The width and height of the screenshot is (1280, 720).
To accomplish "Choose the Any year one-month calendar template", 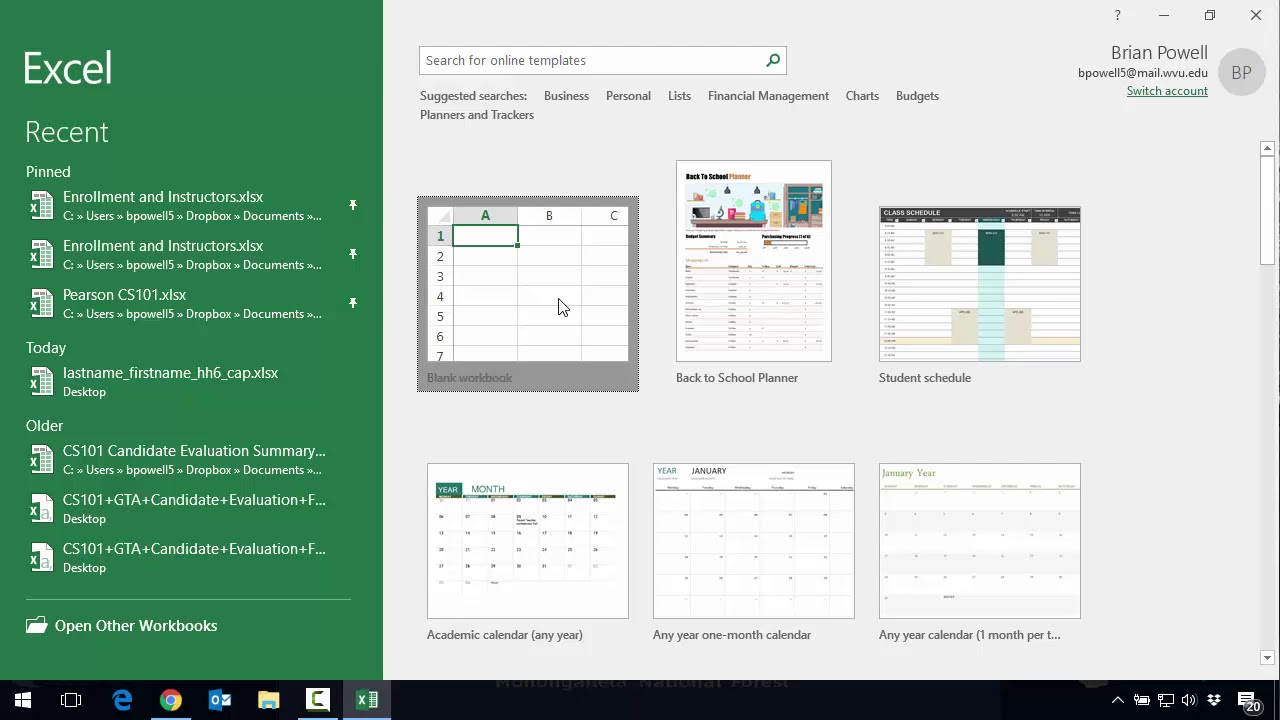I will click(754, 552).
